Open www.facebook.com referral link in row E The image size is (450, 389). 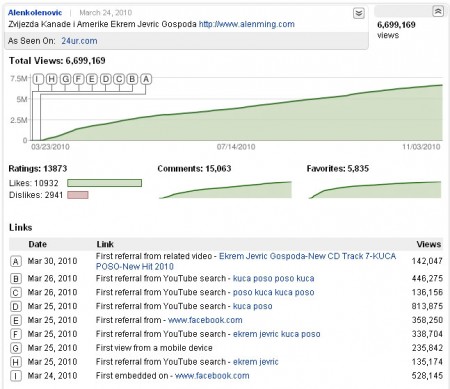(x=205, y=320)
